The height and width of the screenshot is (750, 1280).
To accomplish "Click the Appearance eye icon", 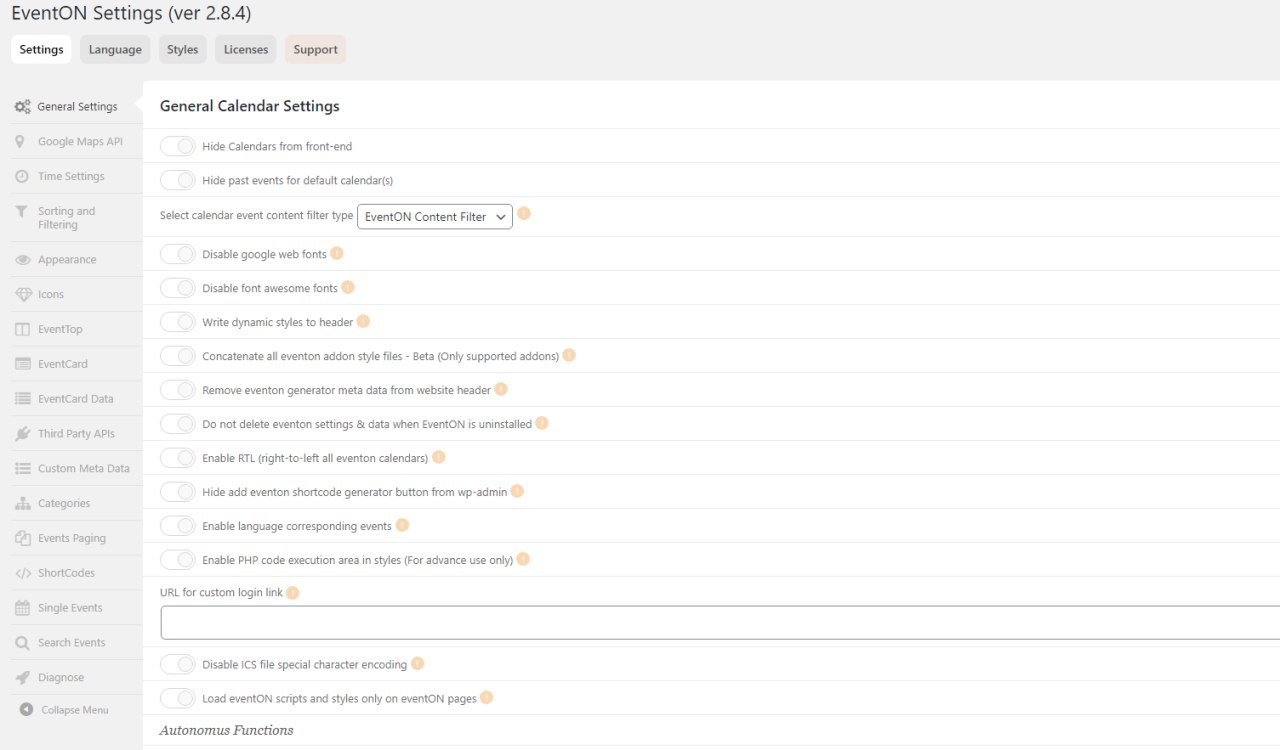I will point(22,260).
